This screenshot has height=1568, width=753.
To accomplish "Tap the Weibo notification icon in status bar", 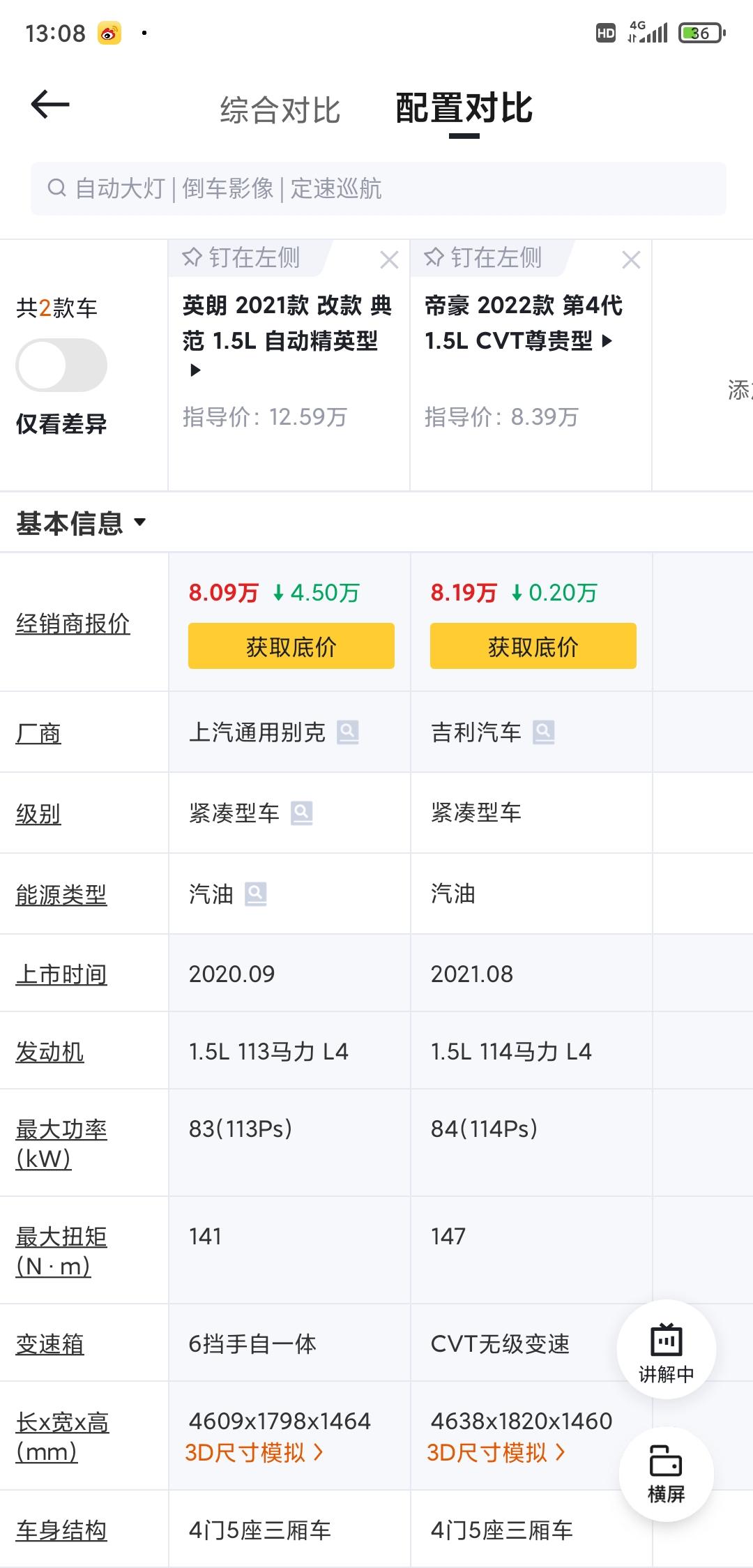I will [109, 33].
